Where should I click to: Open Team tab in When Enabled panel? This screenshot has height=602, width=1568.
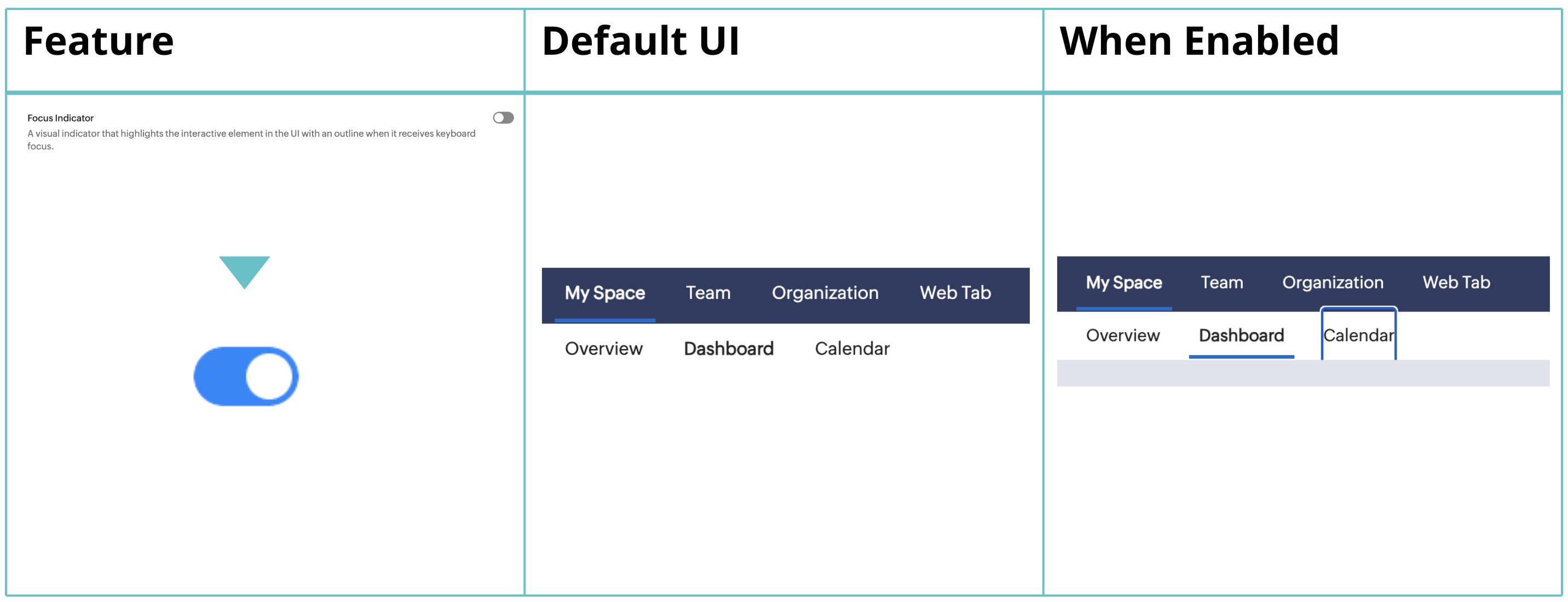coord(1221,282)
